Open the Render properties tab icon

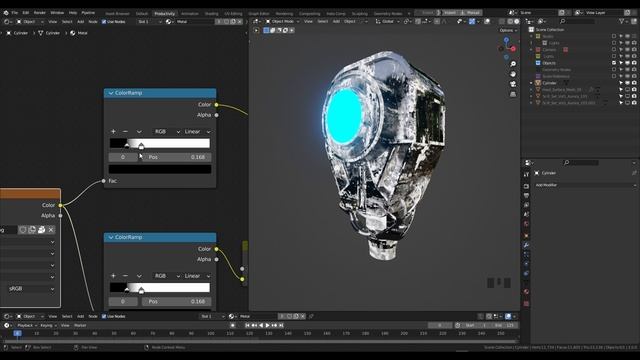[526, 186]
